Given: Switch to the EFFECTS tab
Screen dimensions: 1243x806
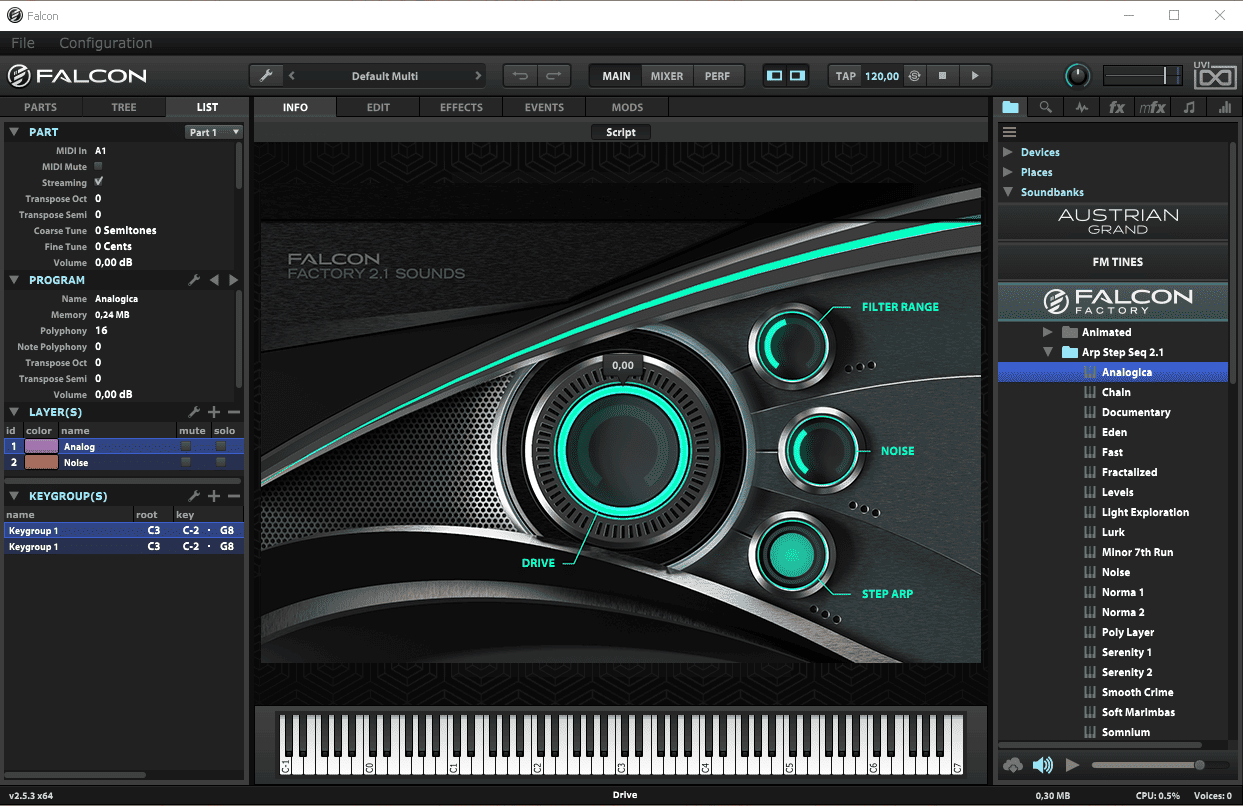Looking at the screenshot, I should pyautogui.click(x=461, y=107).
